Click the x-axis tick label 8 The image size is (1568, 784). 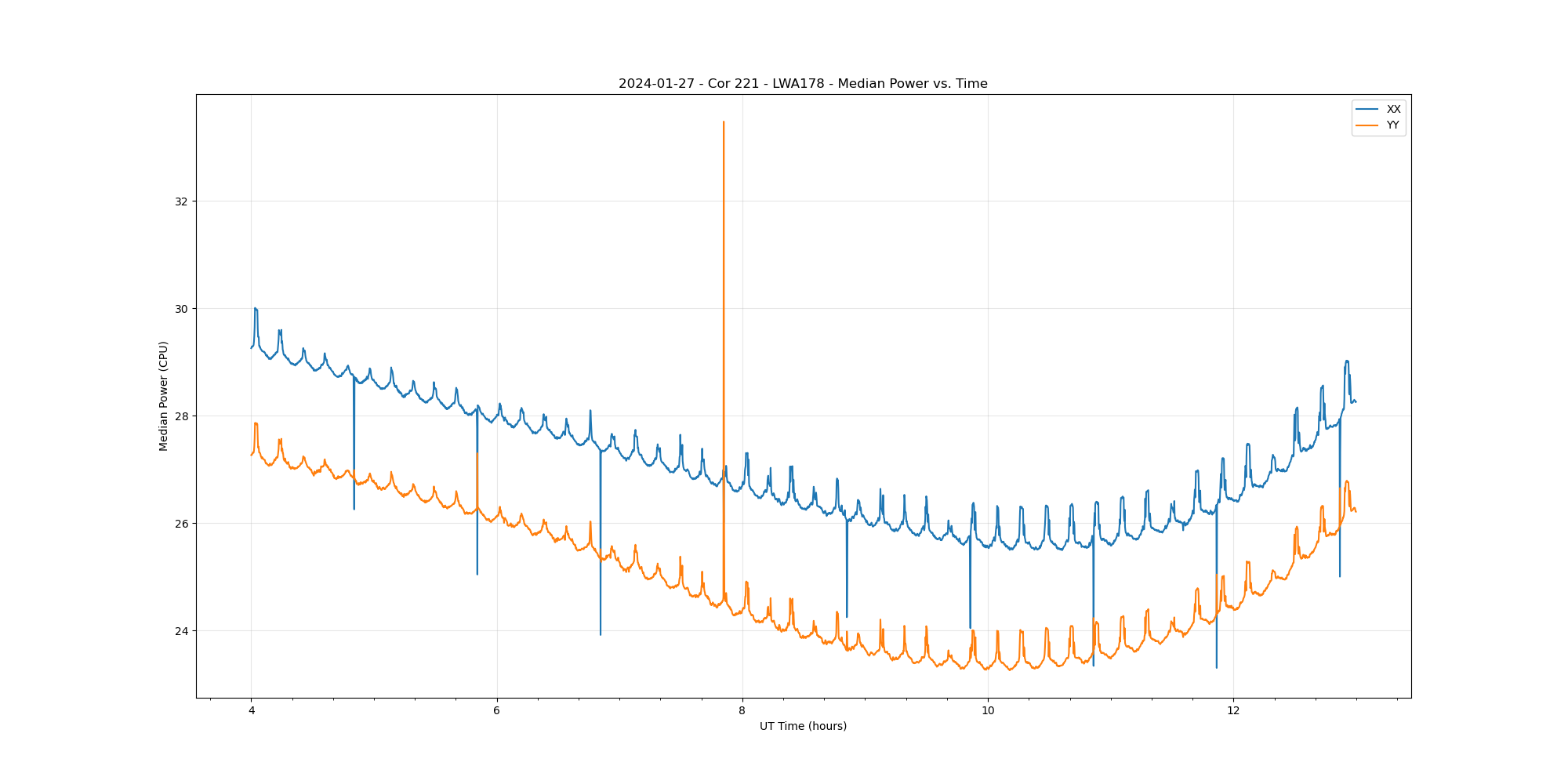(742, 711)
